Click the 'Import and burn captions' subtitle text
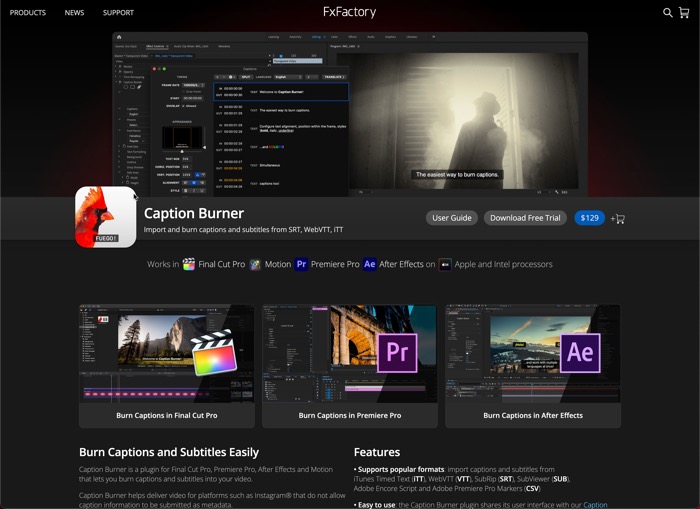This screenshot has height=509, width=700. click(x=243, y=229)
